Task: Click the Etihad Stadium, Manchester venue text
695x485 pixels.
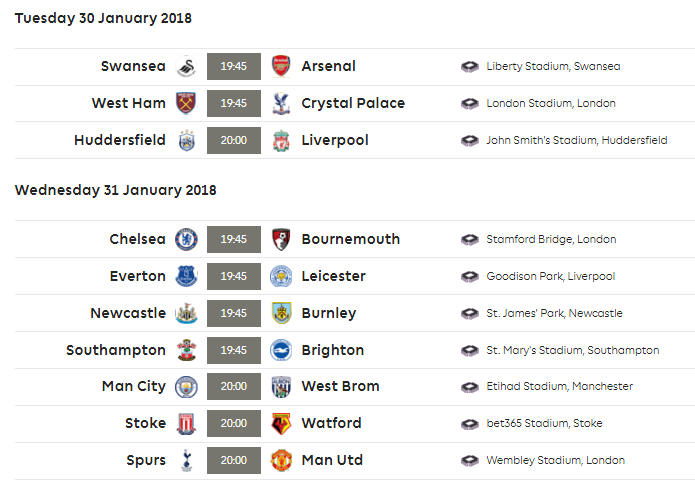Action: (x=559, y=387)
